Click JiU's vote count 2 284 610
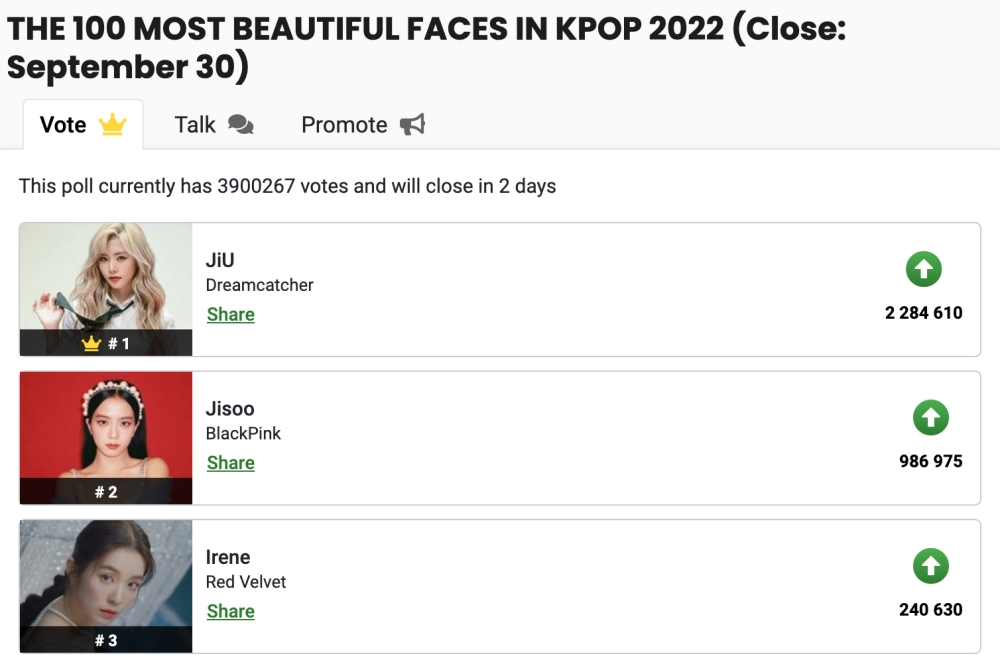 923,313
